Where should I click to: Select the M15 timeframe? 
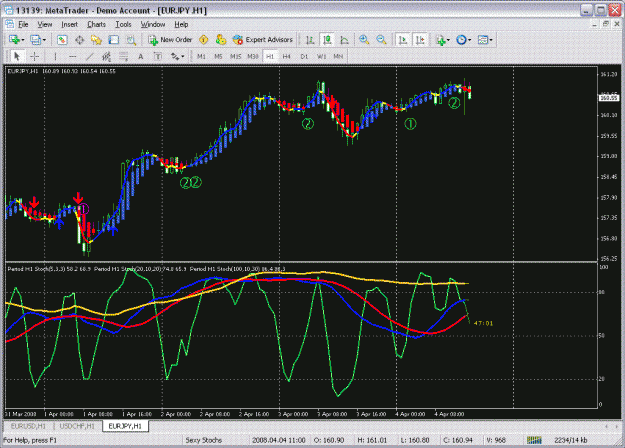pos(236,57)
